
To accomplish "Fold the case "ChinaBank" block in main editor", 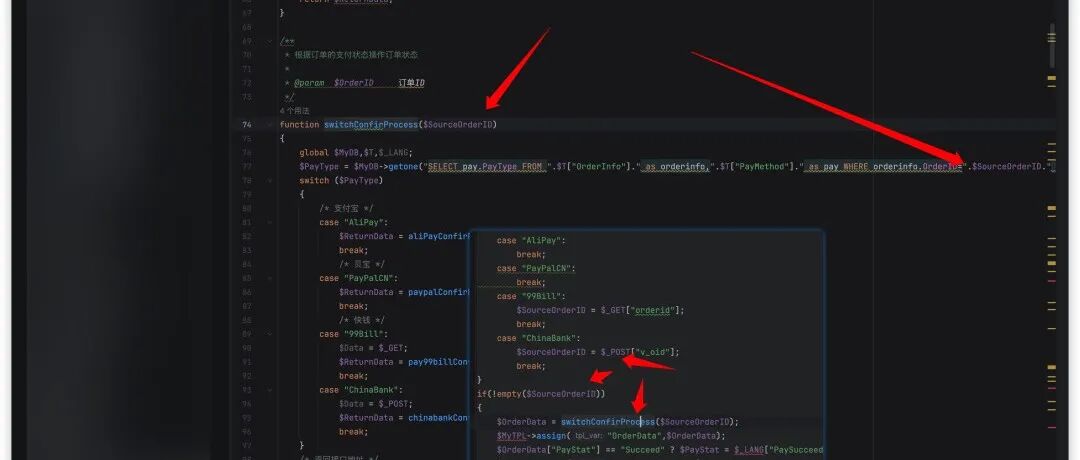I will click(x=270, y=390).
